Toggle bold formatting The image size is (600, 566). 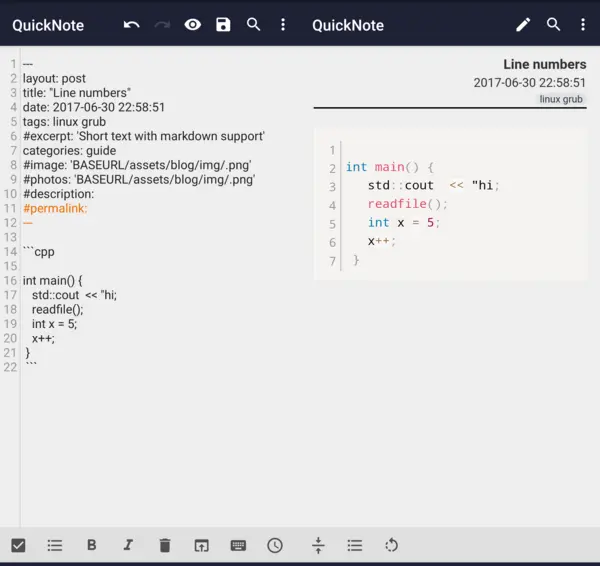tap(92, 545)
